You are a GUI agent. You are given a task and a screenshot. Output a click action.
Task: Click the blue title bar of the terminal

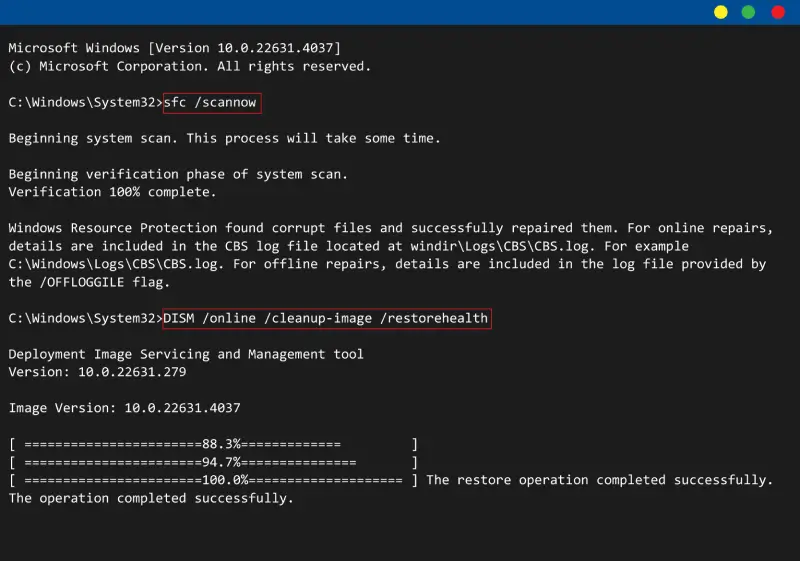coord(350,12)
